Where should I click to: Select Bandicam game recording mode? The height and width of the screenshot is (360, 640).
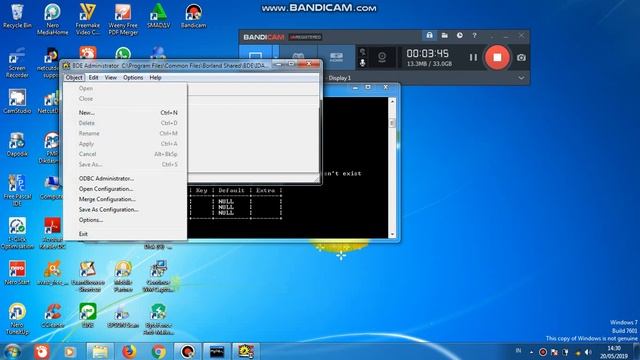pos(298,56)
